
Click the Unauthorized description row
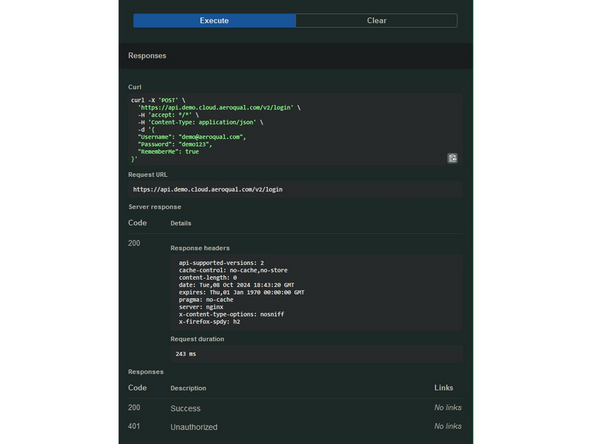pyautogui.click(x=194, y=427)
